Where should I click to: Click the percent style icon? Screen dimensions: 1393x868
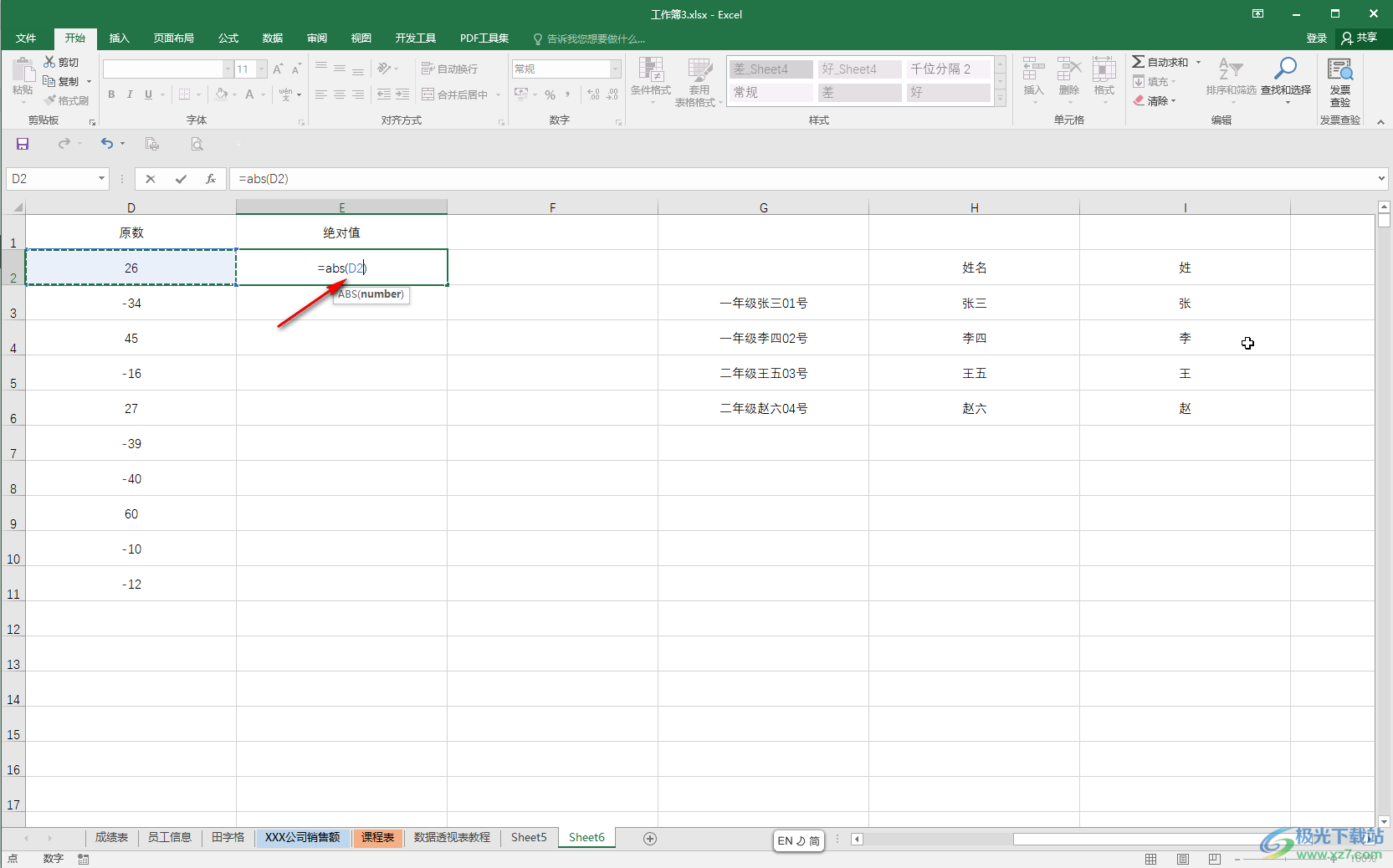pos(550,94)
